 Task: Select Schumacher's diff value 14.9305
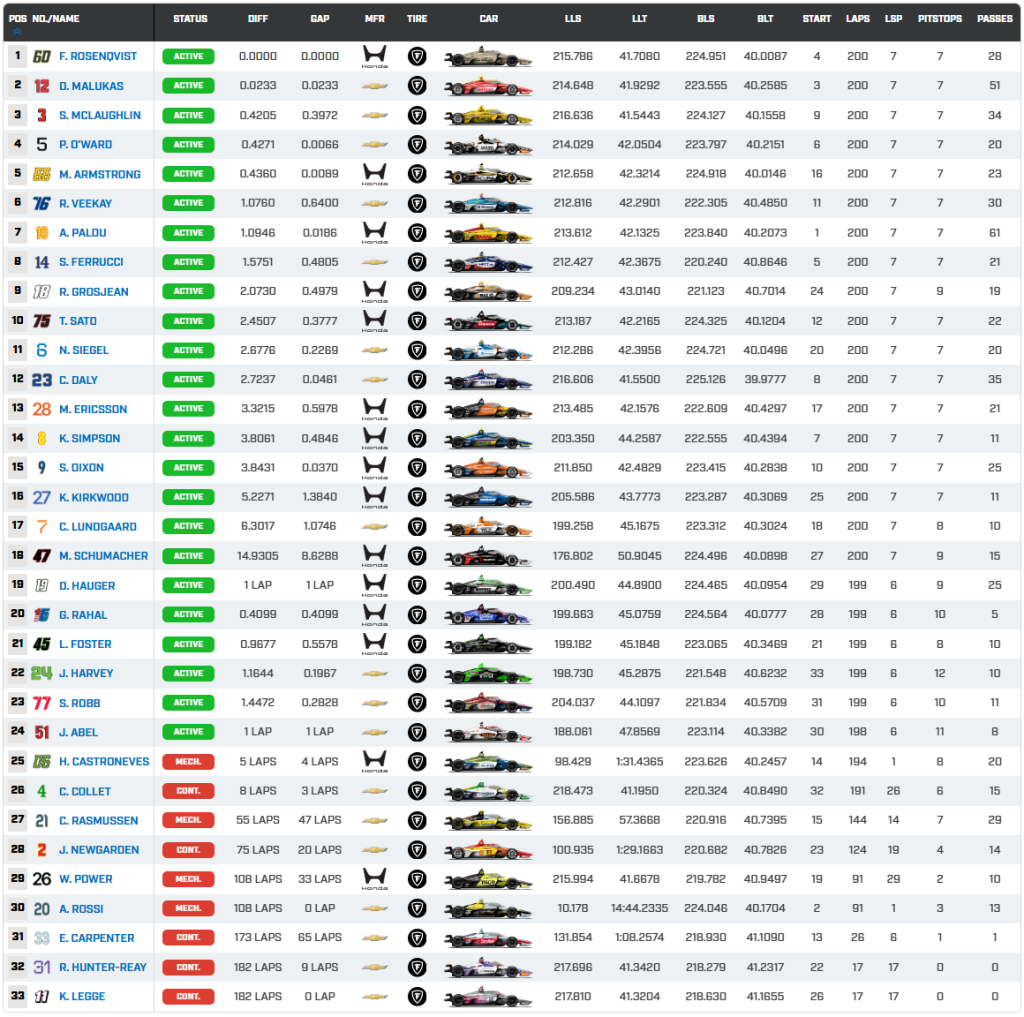coord(258,556)
